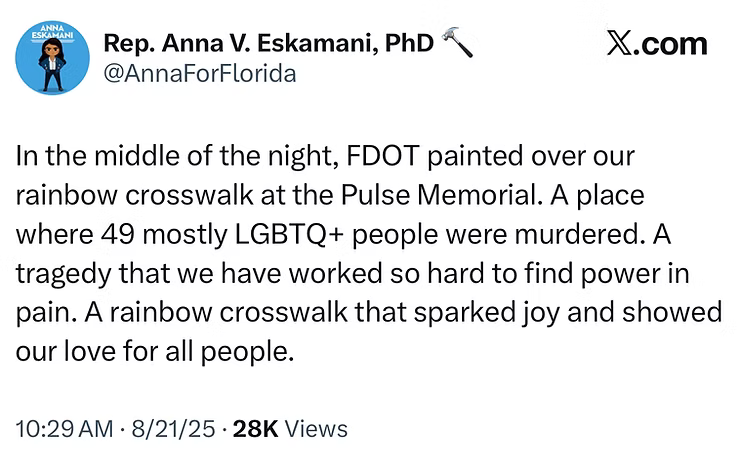This screenshot has height=461, width=740.
Task: Click the word tragedy in the tweet
Action: click(x=59, y=274)
